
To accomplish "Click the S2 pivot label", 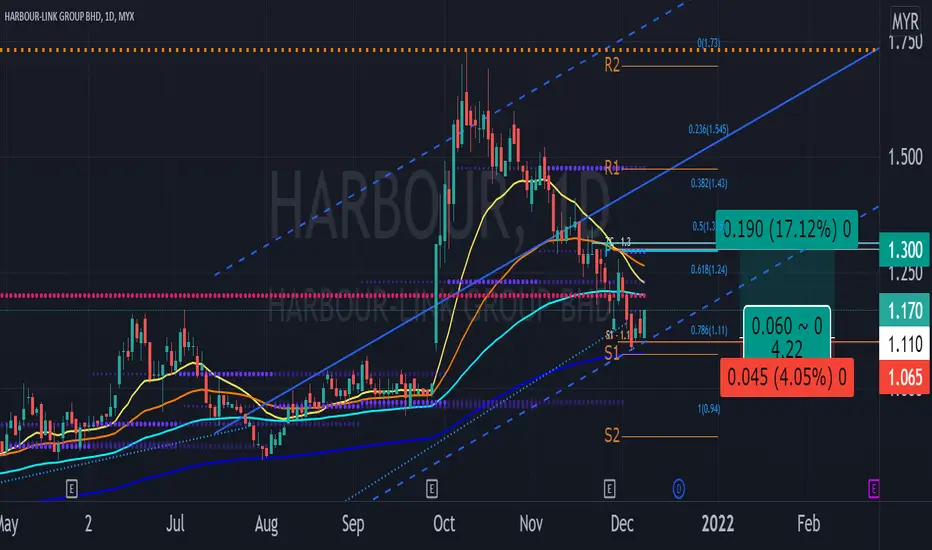I will click(612, 436).
